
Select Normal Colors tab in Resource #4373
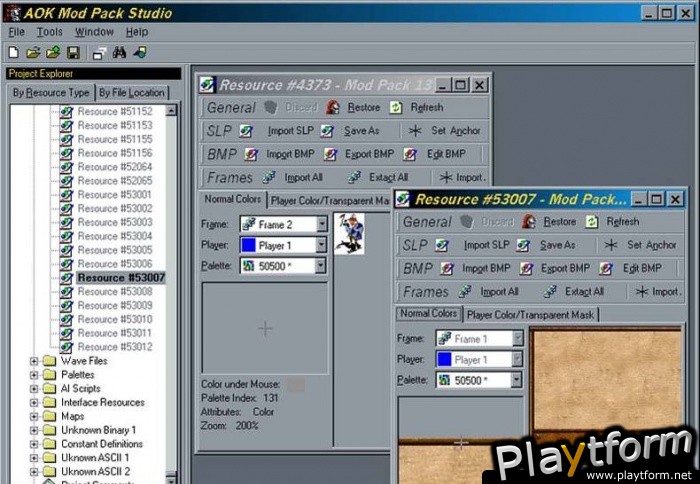coord(232,199)
